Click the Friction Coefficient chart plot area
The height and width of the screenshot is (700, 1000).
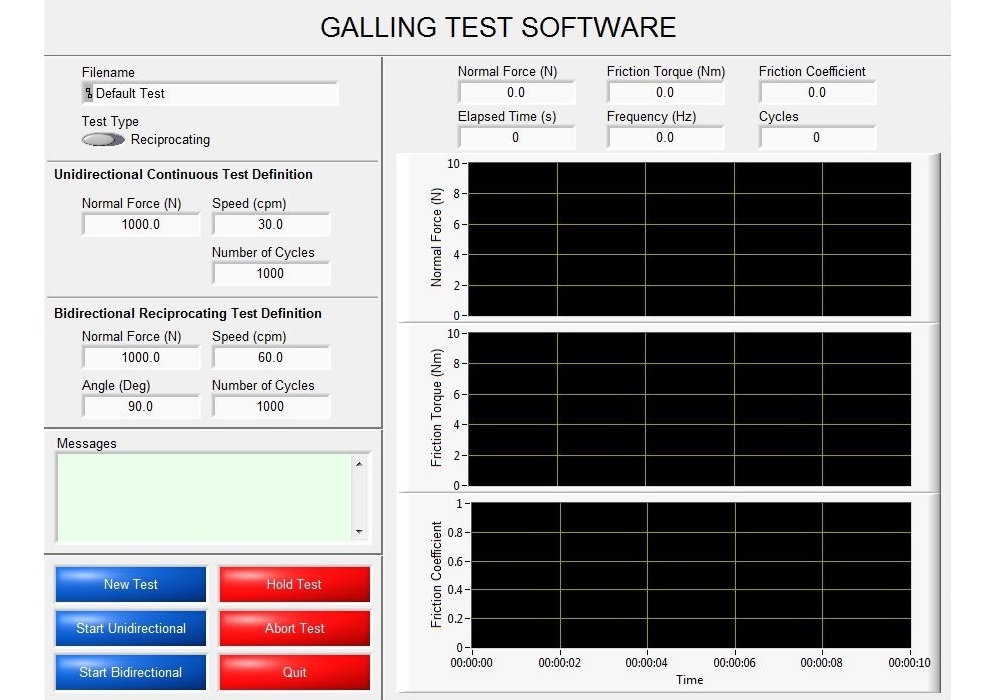[691, 576]
